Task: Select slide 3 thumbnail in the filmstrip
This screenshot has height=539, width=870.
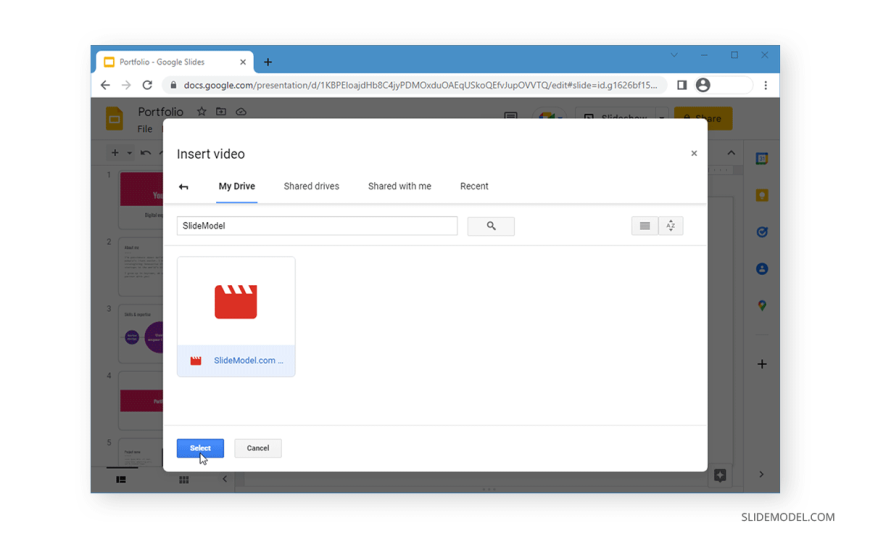Action: coord(141,334)
